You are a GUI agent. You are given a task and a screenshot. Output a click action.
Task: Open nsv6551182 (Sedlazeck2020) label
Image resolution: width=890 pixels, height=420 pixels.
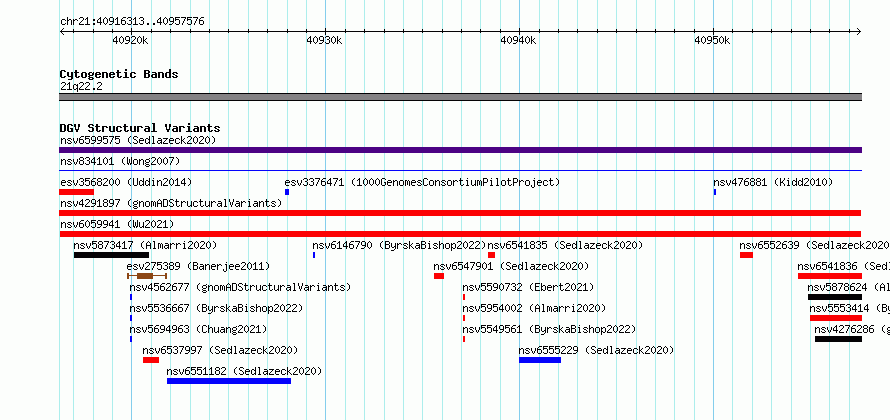tap(244, 371)
